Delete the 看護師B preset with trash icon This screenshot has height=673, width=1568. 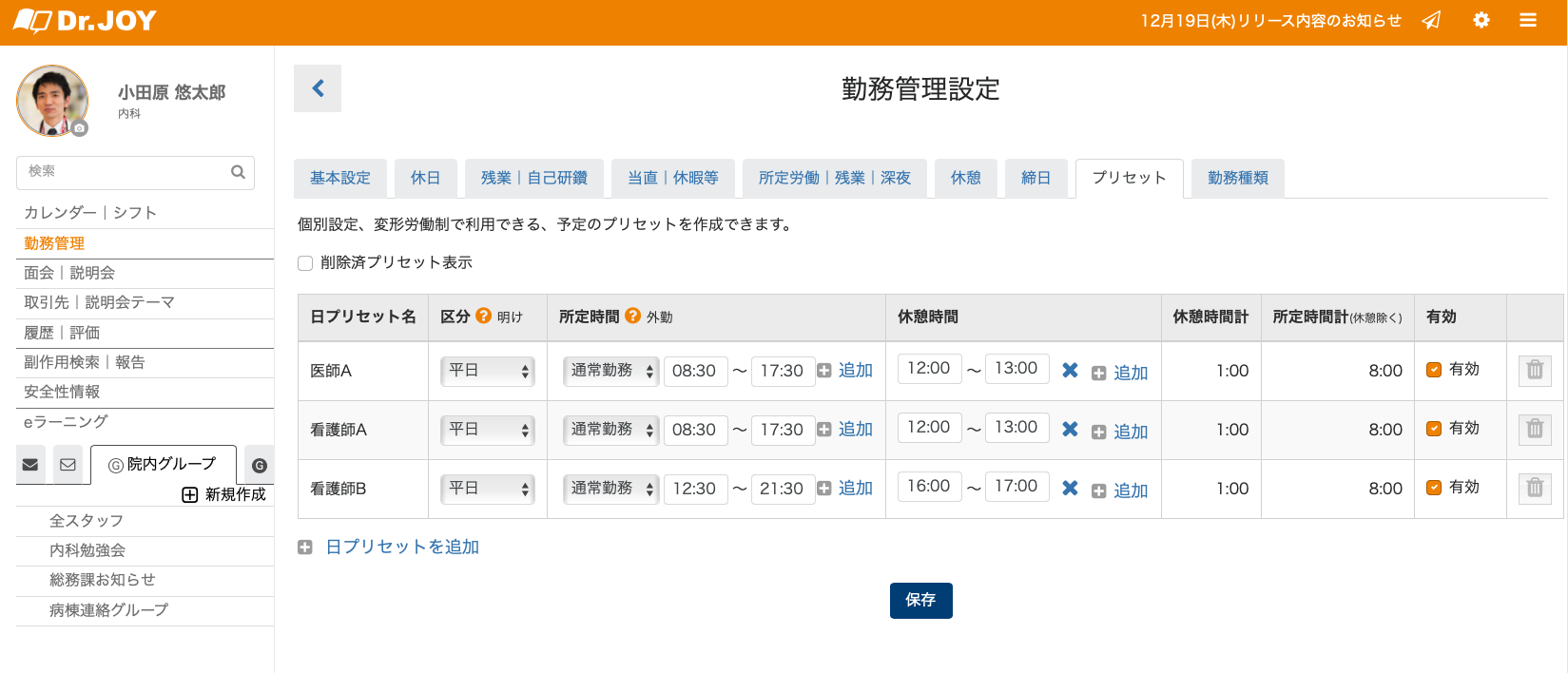(x=1535, y=488)
